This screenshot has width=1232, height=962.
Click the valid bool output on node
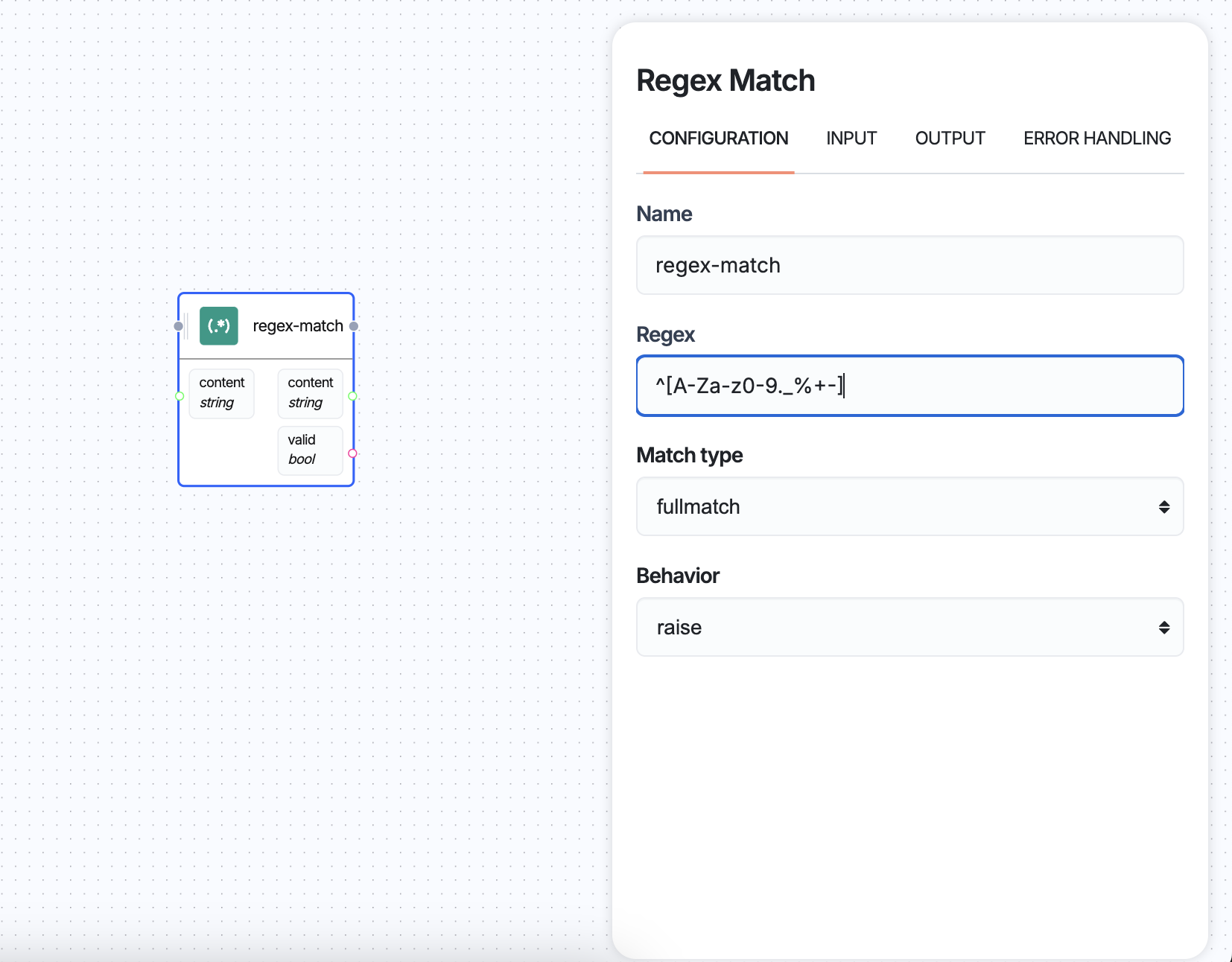click(310, 450)
